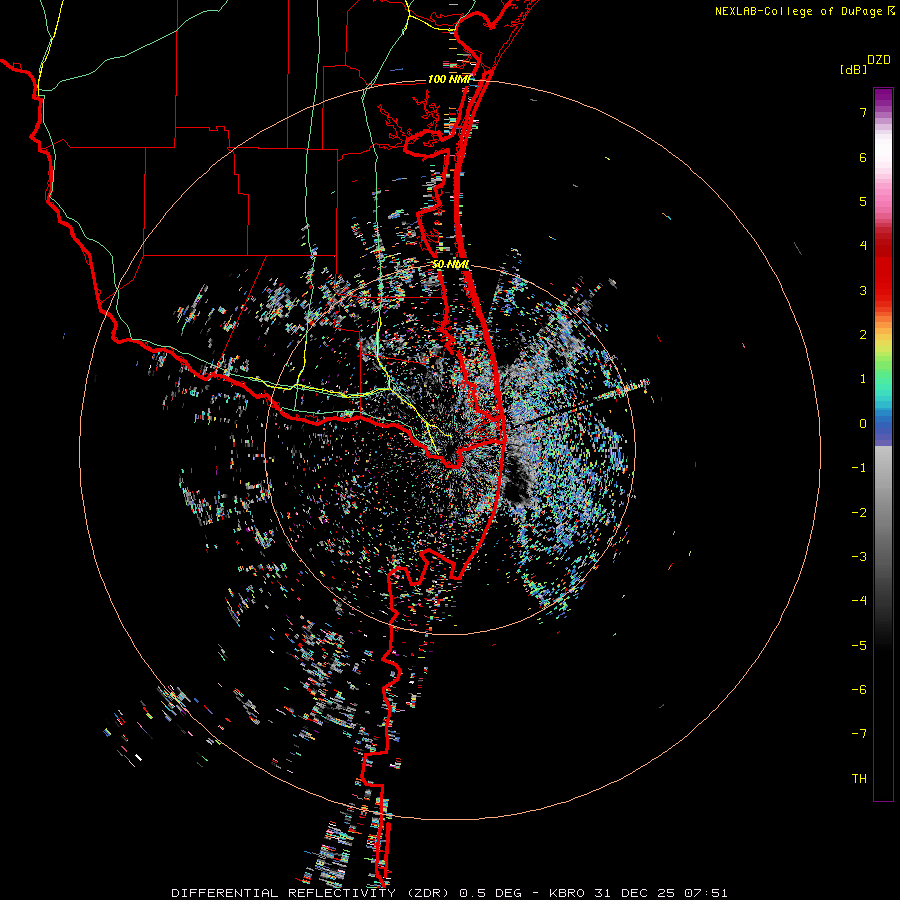Click the purple top of the color bar
This screenshot has width=900, height=900.
[x=883, y=99]
